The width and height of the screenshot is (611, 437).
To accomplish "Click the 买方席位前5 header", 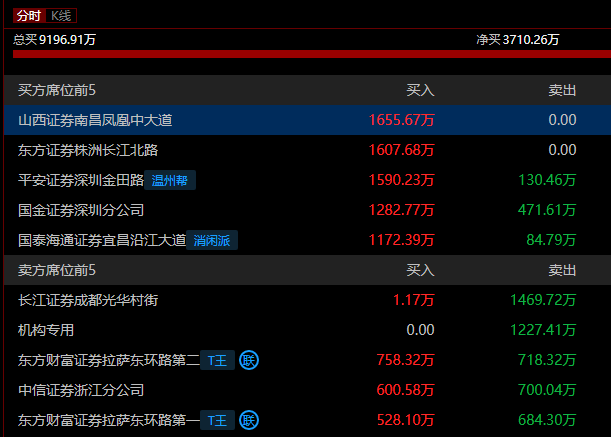I will pos(57,90).
